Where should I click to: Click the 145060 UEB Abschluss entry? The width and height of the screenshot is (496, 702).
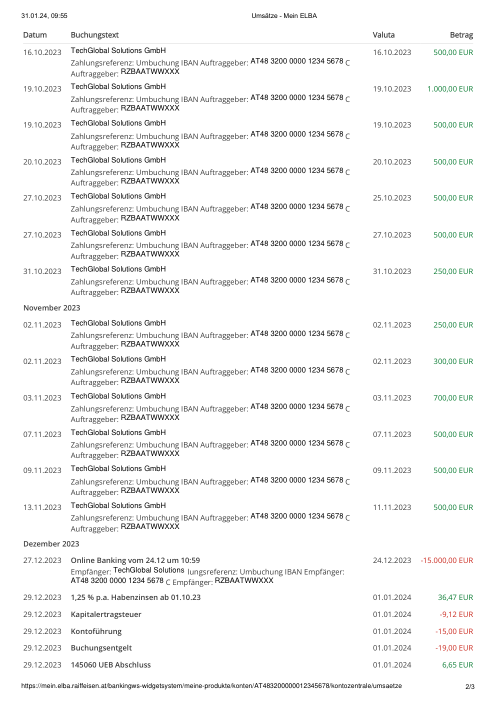tap(111, 665)
